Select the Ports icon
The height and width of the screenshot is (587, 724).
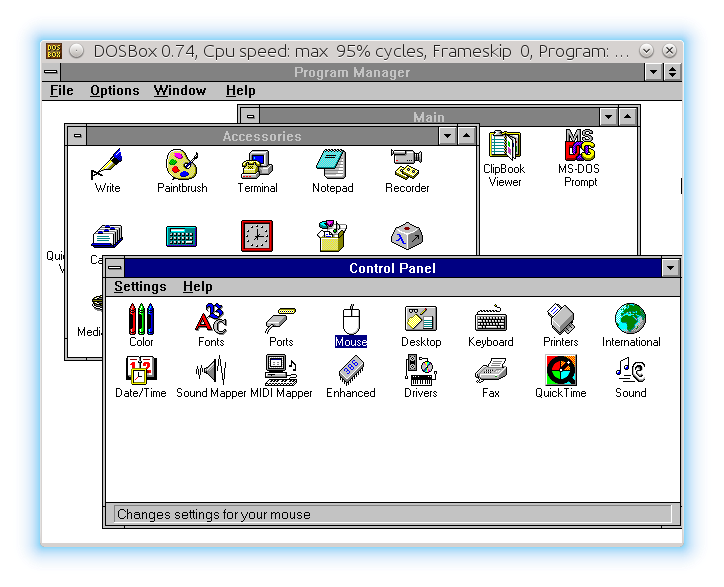click(x=281, y=325)
